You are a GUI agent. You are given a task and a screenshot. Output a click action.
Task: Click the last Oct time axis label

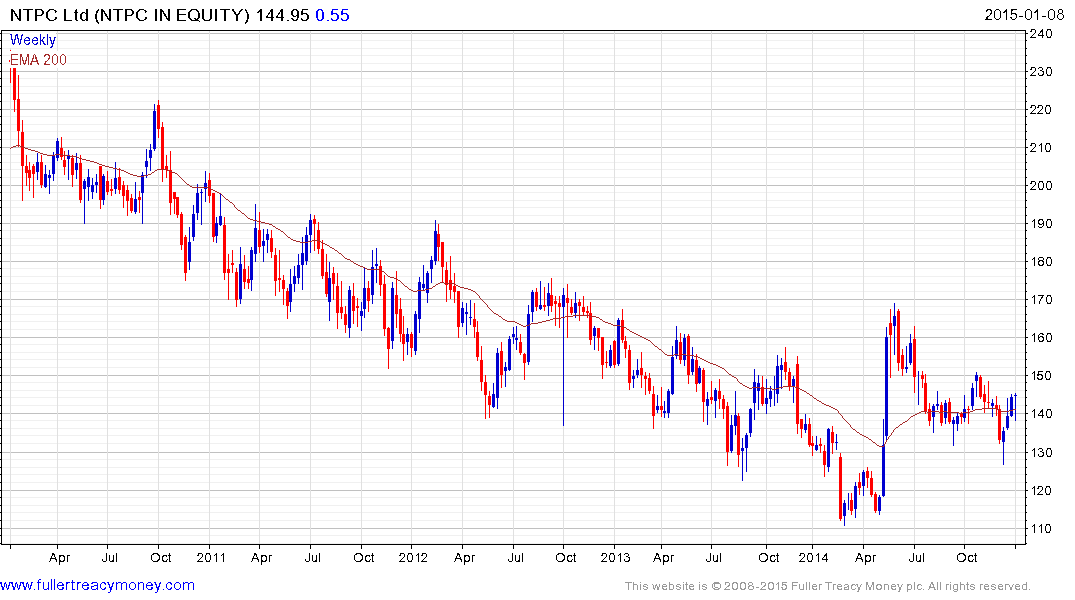tap(967, 557)
